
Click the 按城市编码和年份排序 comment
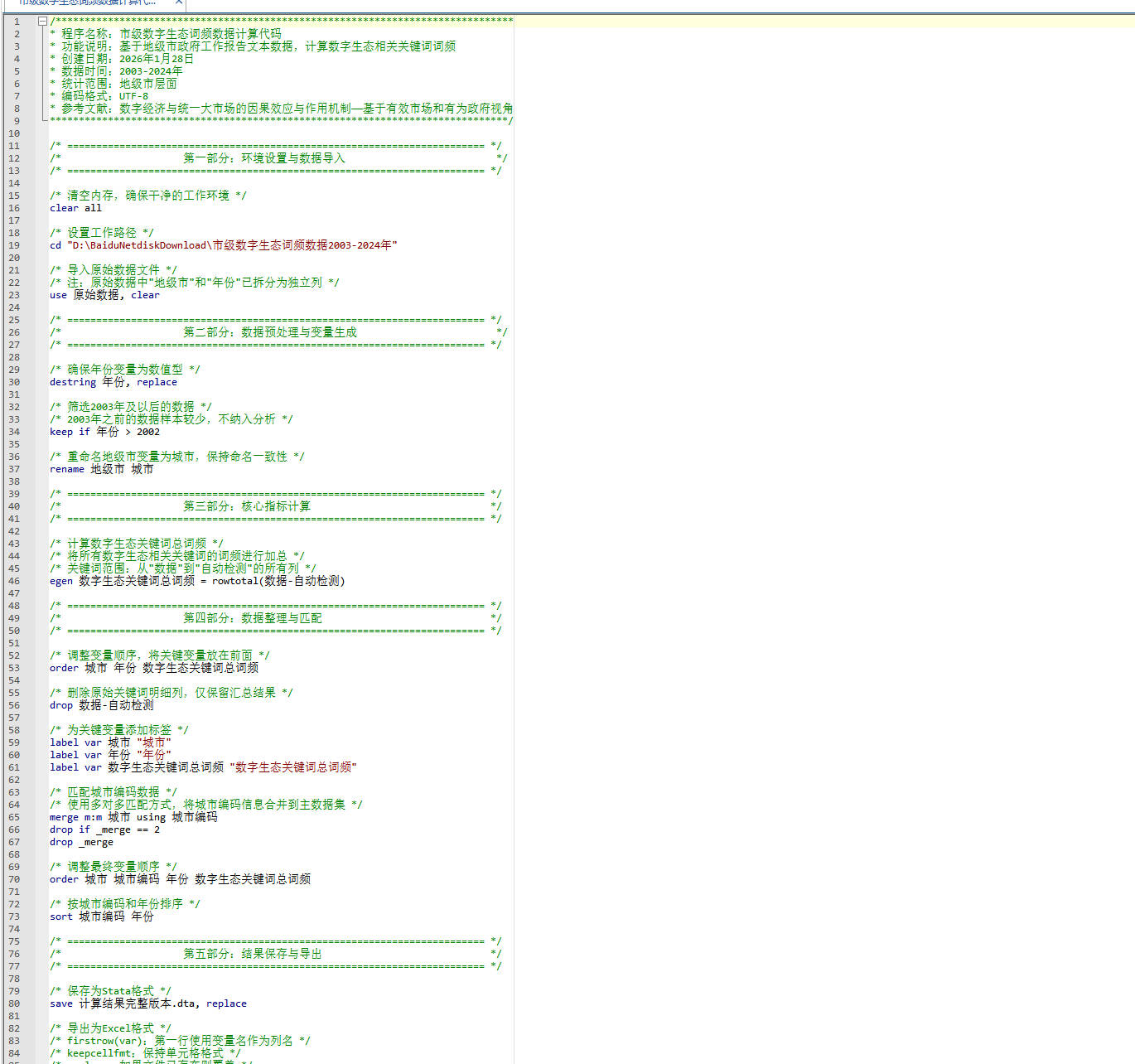125,904
